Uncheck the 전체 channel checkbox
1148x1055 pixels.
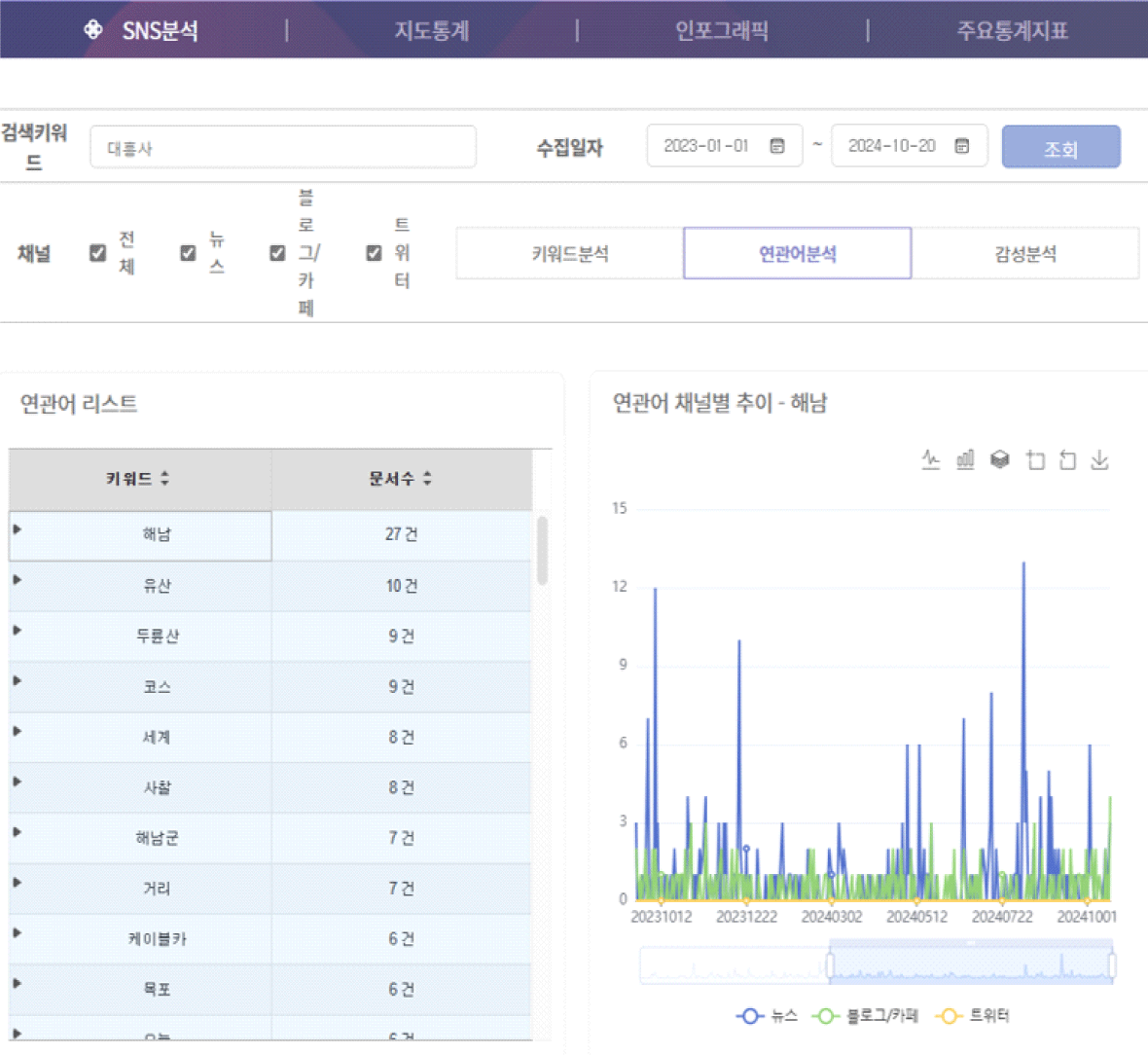[x=97, y=253]
